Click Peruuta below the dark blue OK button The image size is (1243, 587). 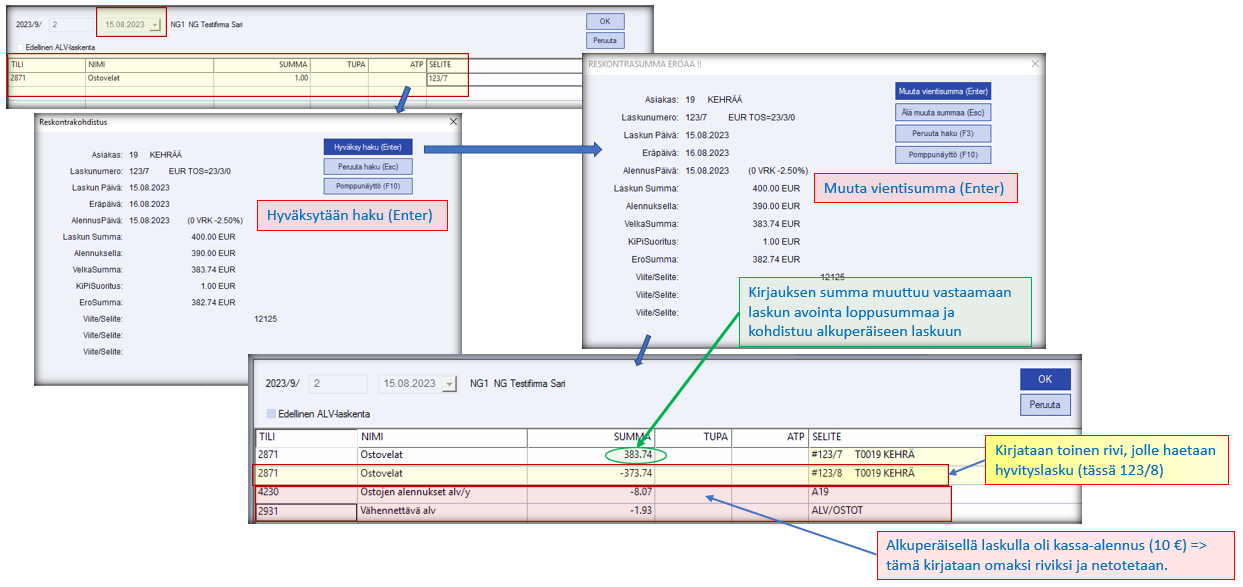[1045, 404]
